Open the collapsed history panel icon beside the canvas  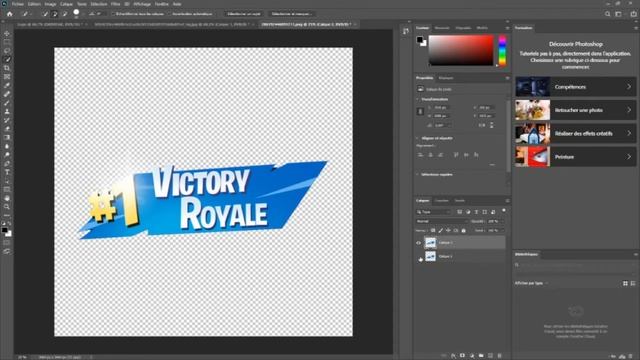click(406, 31)
